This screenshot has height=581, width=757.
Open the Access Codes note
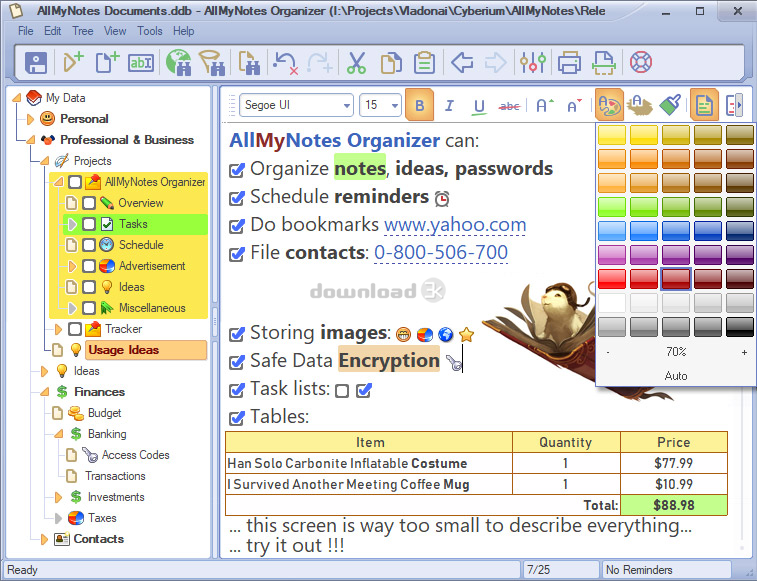click(x=135, y=455)
